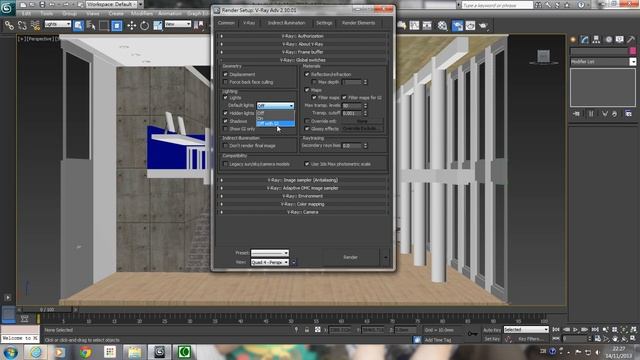Open Render Setup toolbar icon
This screenshot has width=640, height=360.
[x=457, y=26]
